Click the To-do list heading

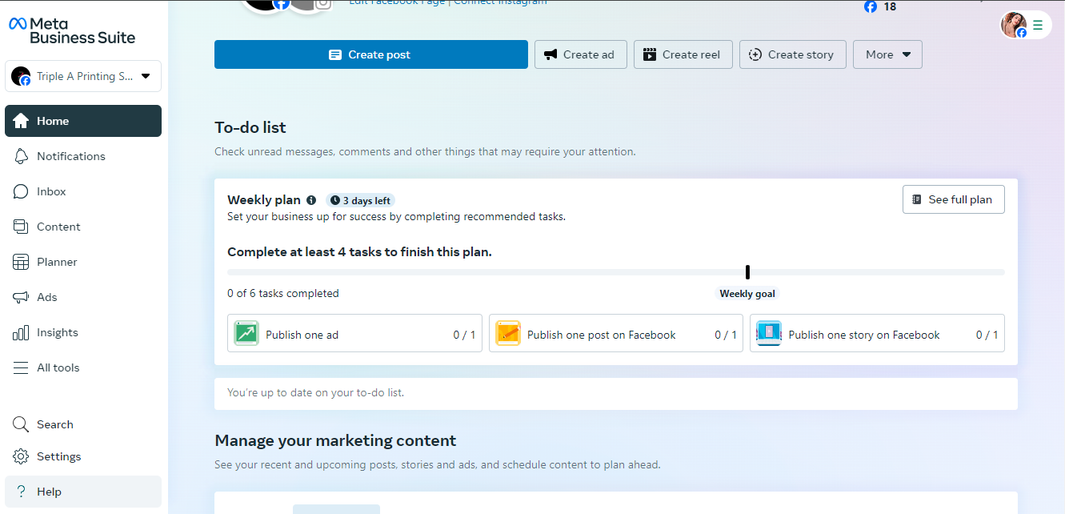[x=251, y=127]
